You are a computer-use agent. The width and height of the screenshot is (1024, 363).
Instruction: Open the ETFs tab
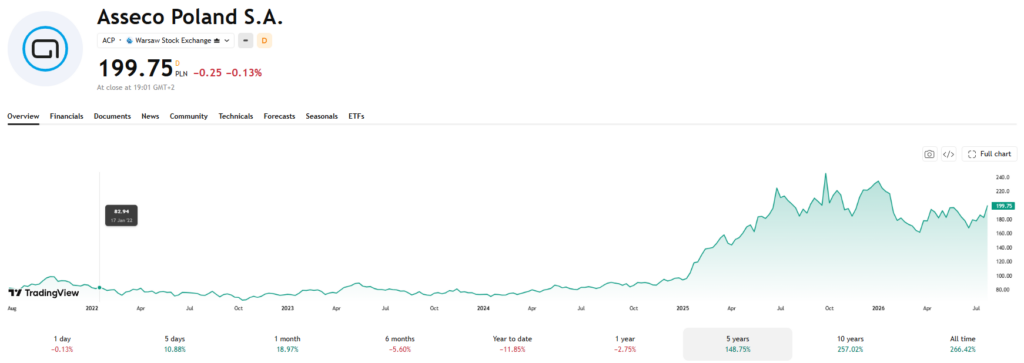click(x=356, y=116)
